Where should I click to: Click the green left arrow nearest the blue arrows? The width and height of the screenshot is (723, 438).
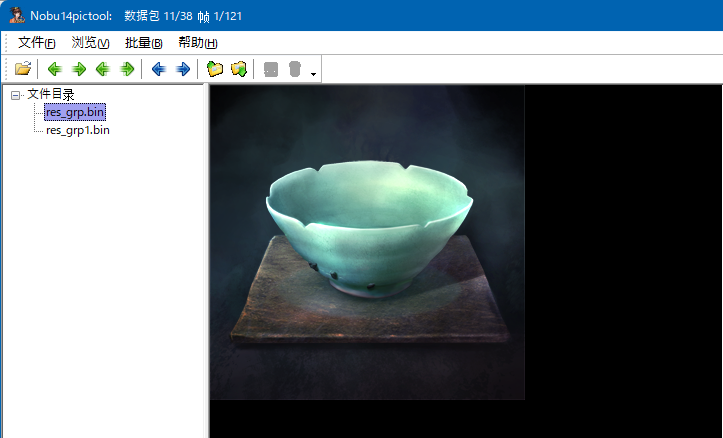pyautogui.click(x=102, y=69)
